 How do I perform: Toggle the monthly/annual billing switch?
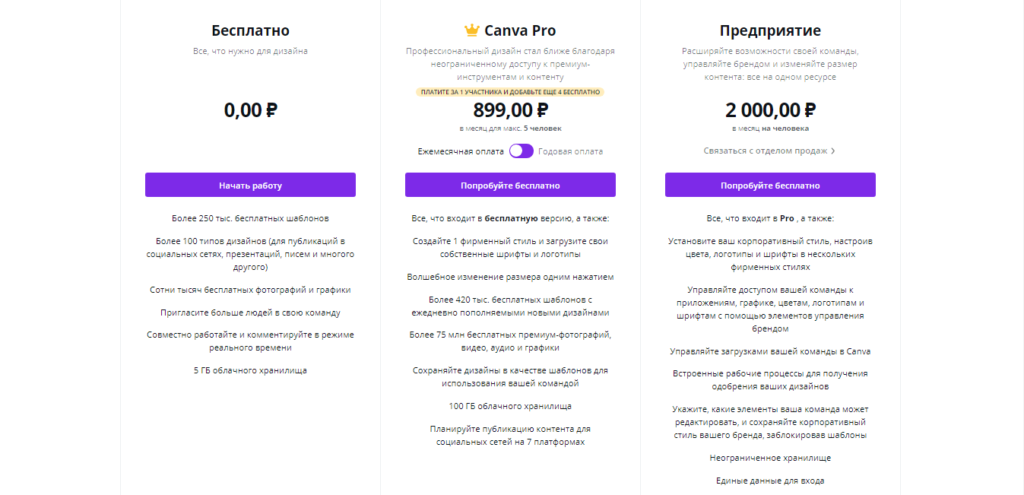[521, 151]
